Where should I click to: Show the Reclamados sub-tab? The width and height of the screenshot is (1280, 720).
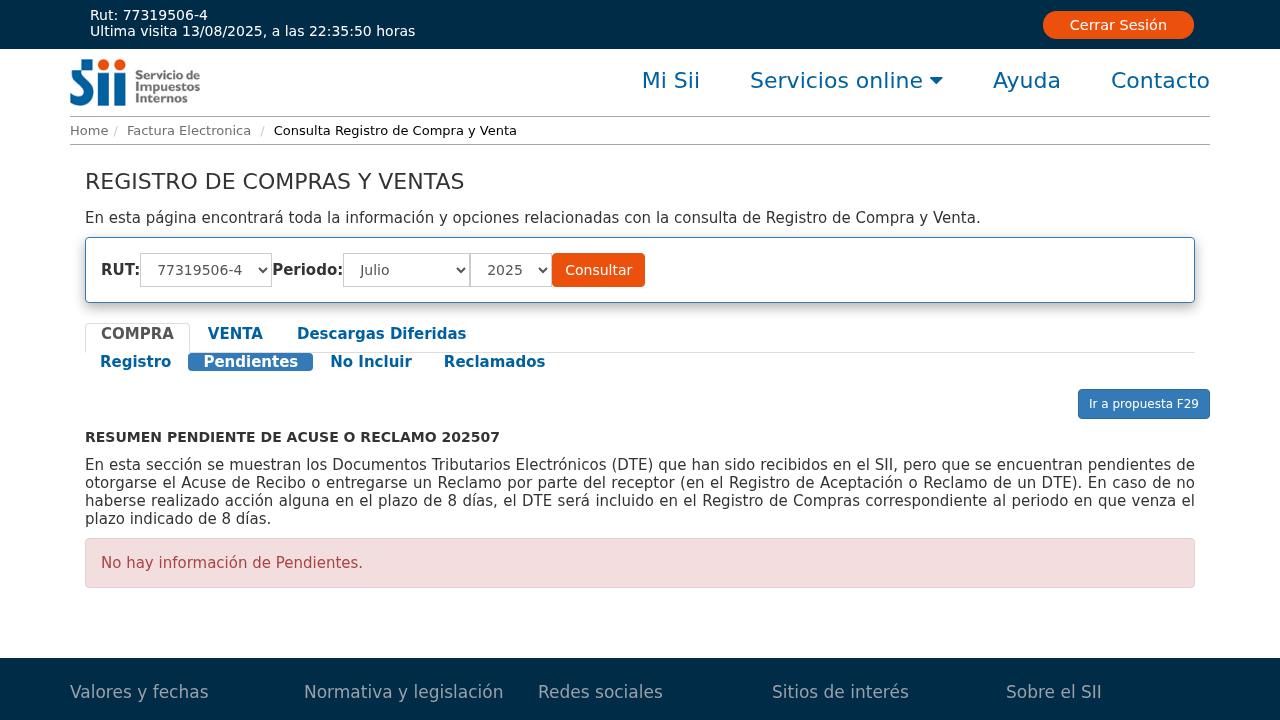[494, 362]
